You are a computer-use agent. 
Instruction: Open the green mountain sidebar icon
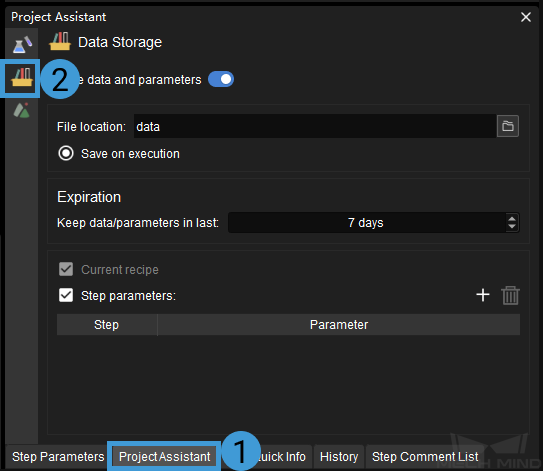[x=21, y=110]
